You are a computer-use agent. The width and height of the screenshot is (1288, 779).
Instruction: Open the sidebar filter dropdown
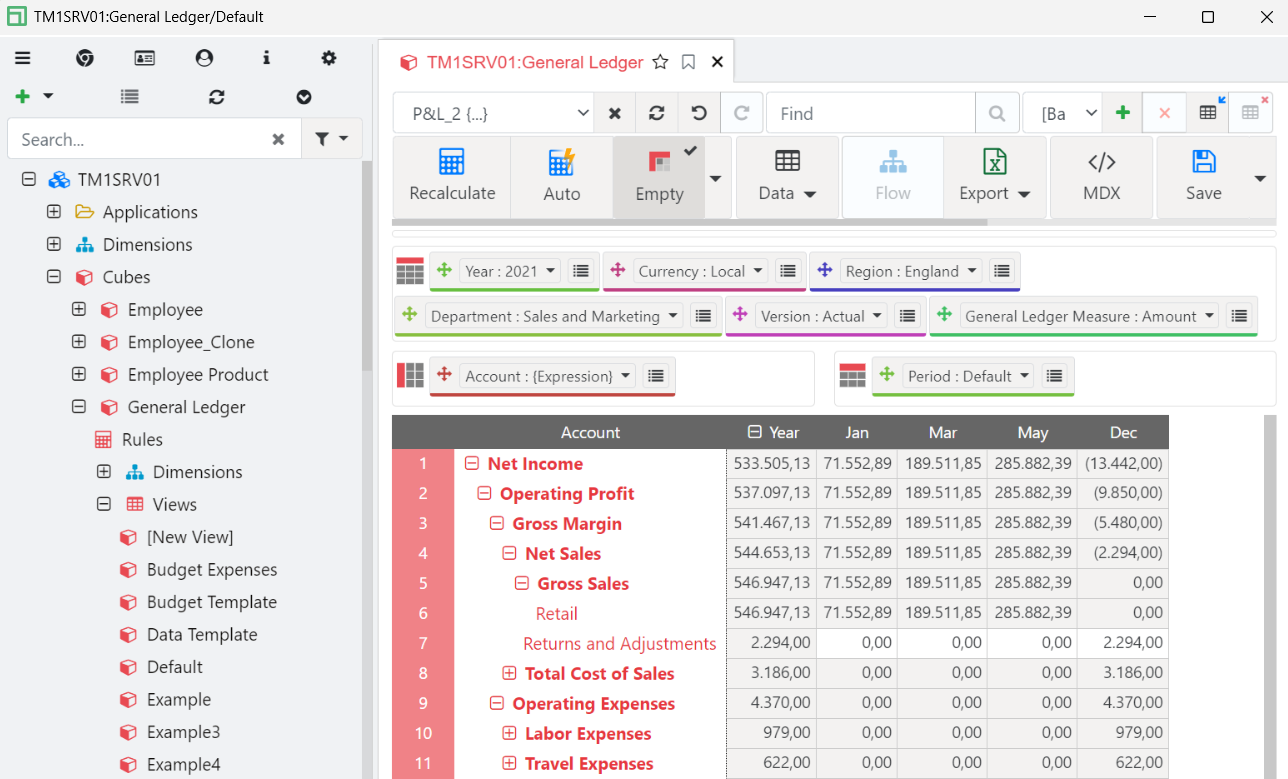click(332, 139)
